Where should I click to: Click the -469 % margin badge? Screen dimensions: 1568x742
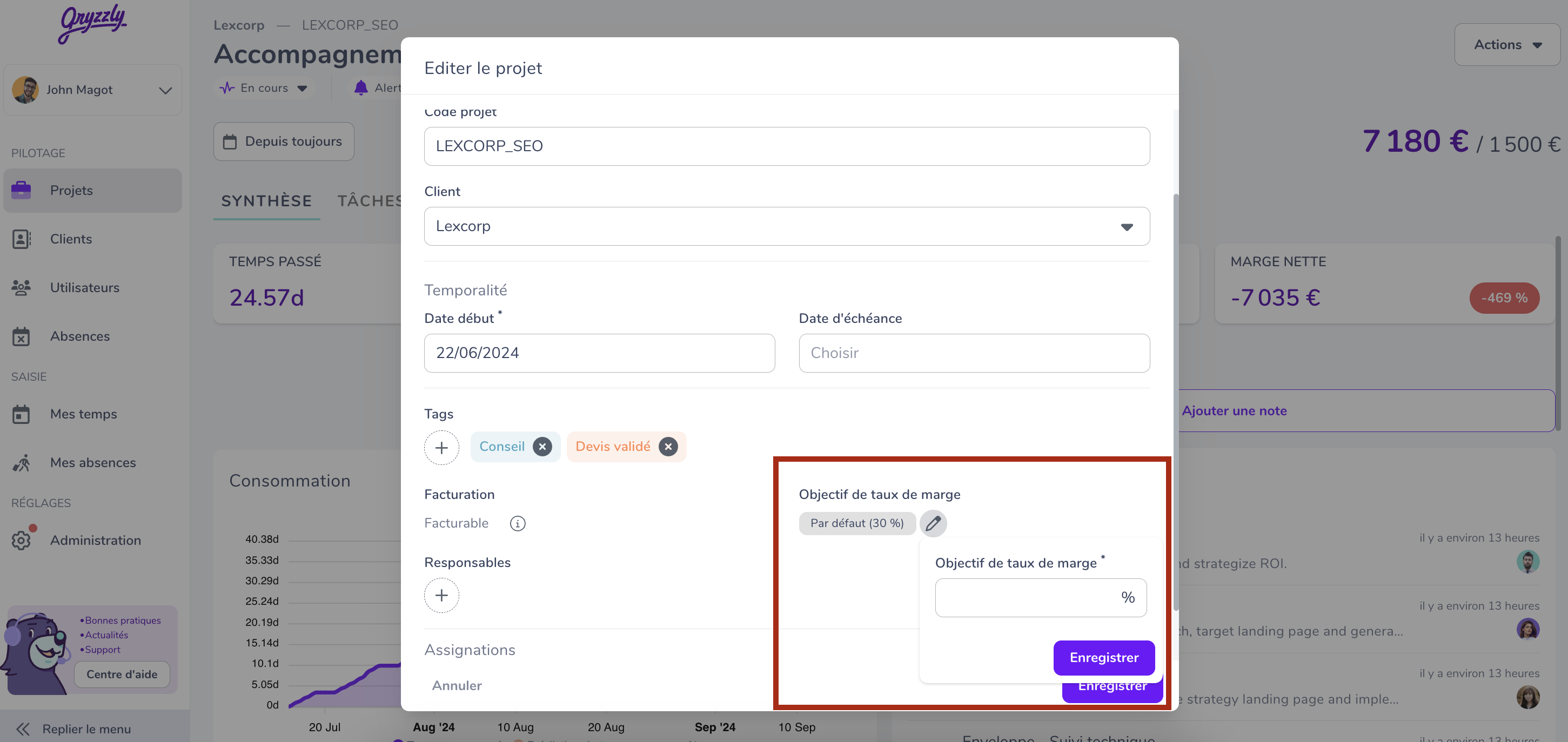tap(1504, 298)
